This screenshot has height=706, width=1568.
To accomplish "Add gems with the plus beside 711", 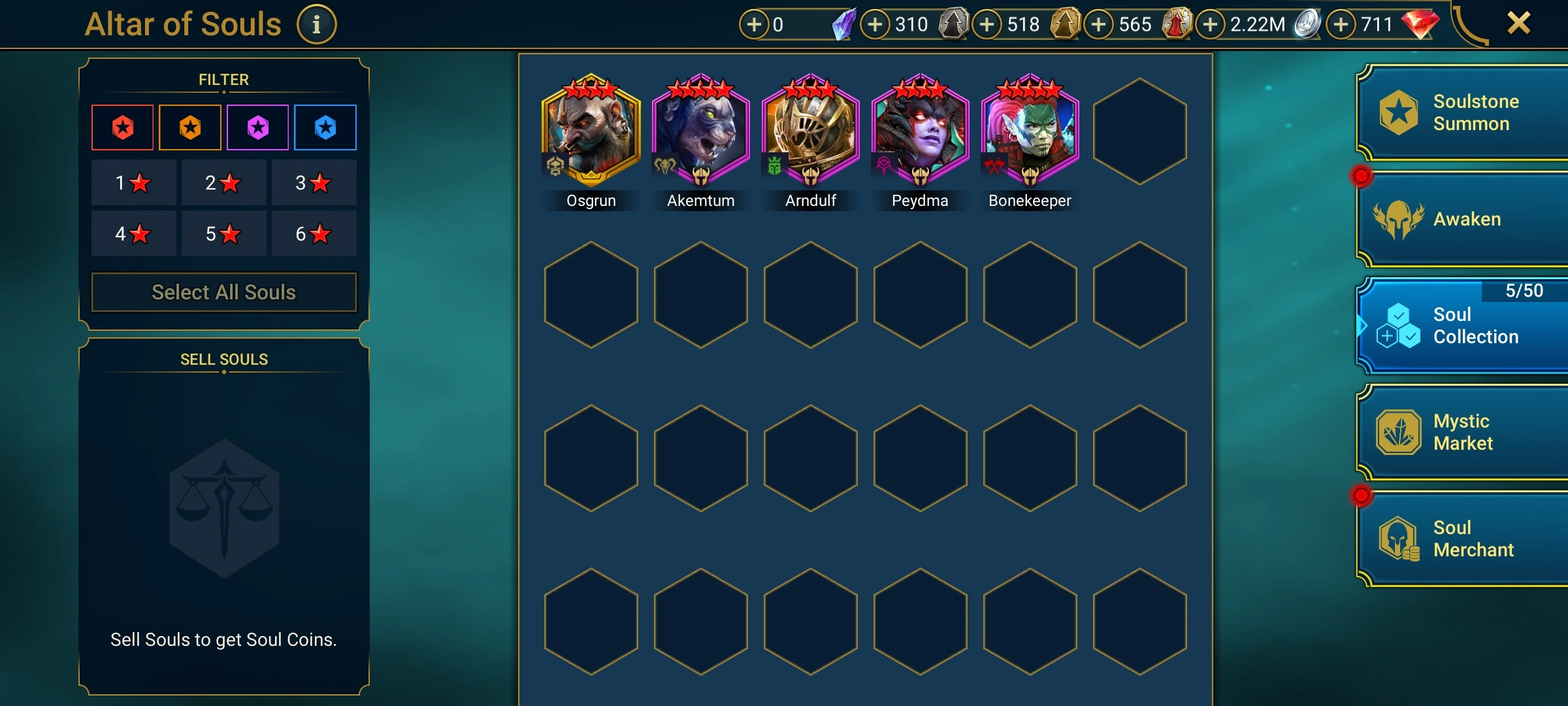I will click(x=1341, y=25).
